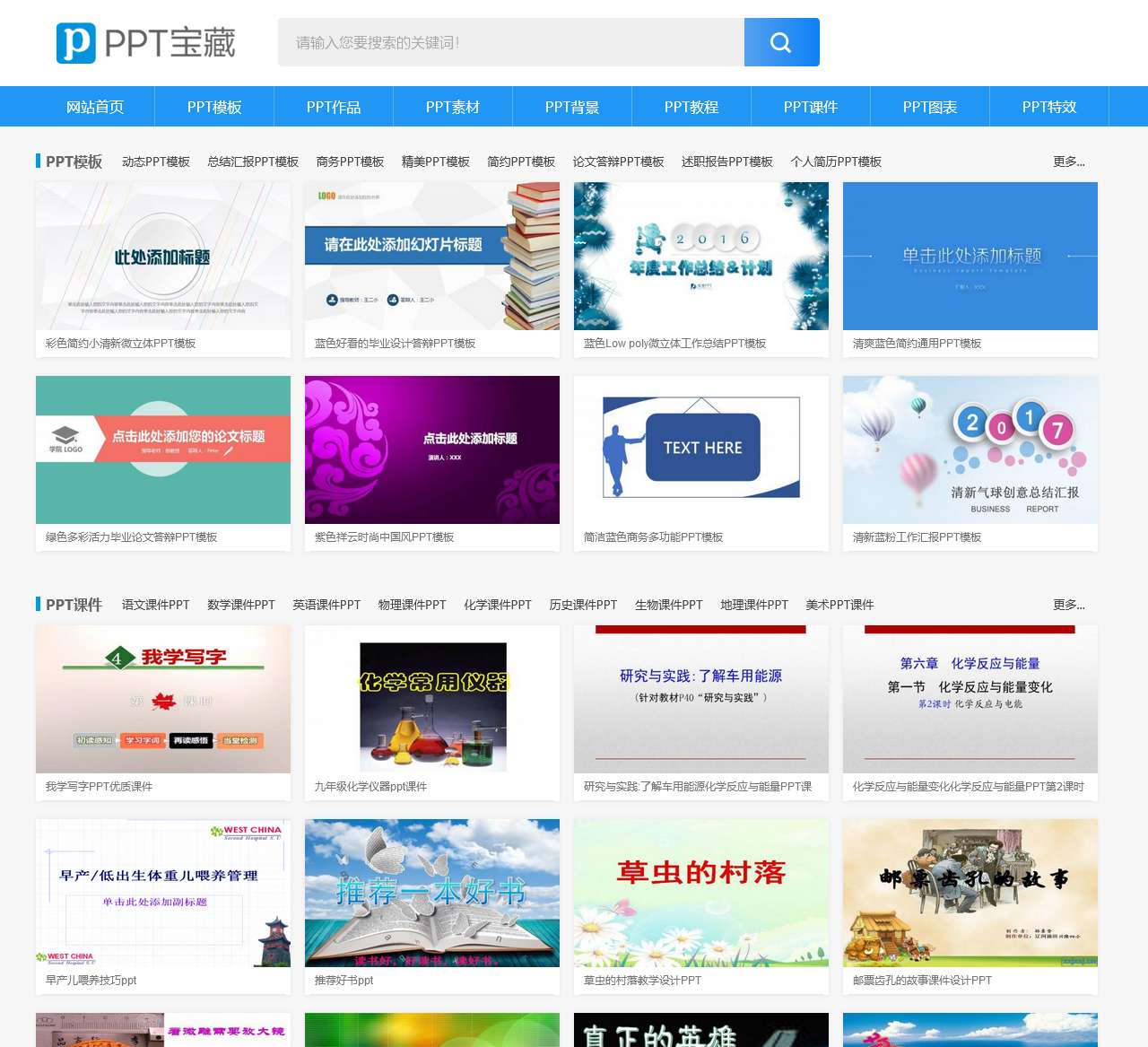The image size is (1148, 1047).
Task: Open the purple 点击此处添加标题 template thumbnail
Action: click(x=432, y=449)
